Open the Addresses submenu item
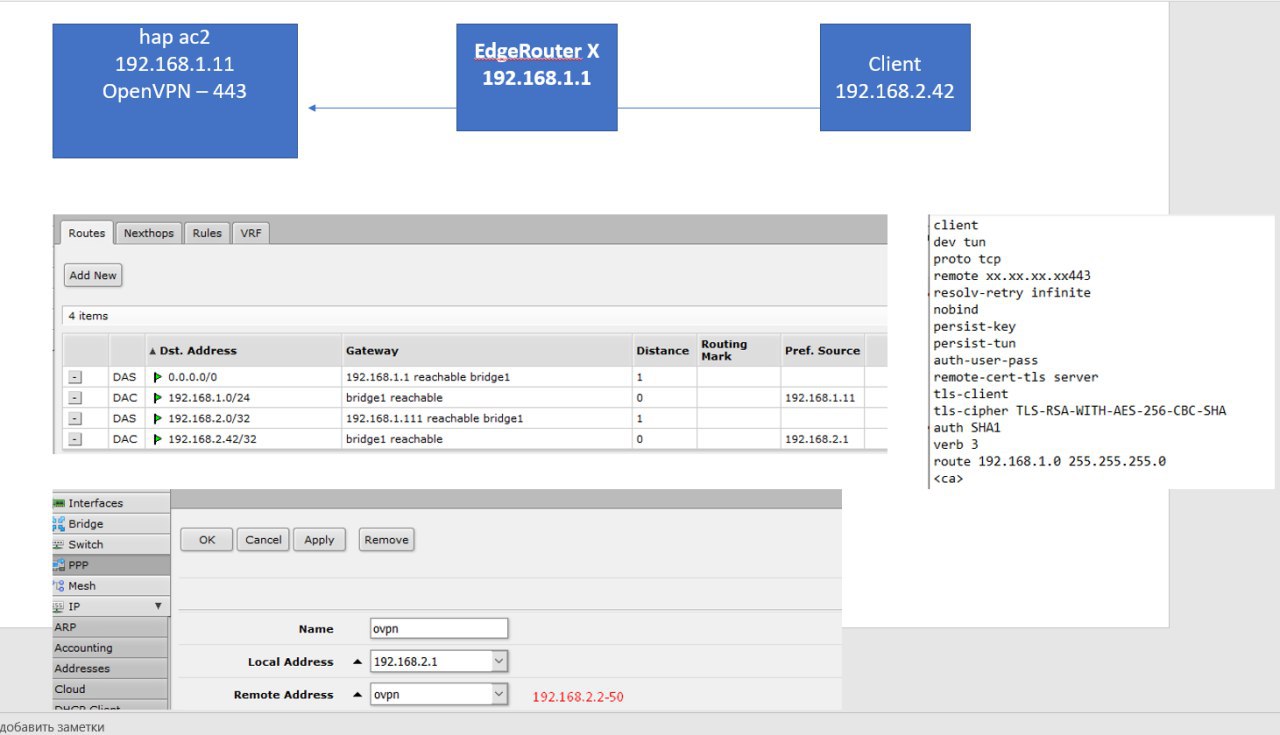Image resolution: width=1280 pixels, height=735 pixels. coord(110,668)
